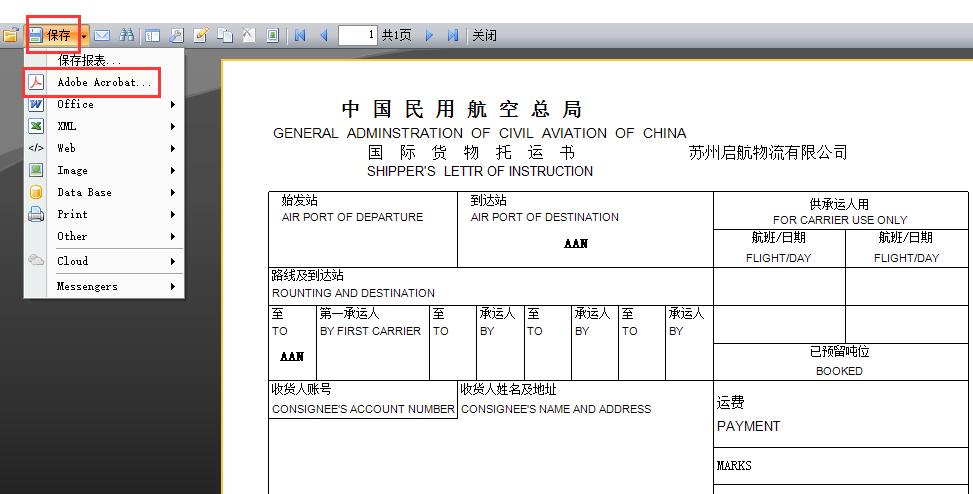Go to the next page arrow
This screenshot has width=973, height=494.
(x=430, y=35)
